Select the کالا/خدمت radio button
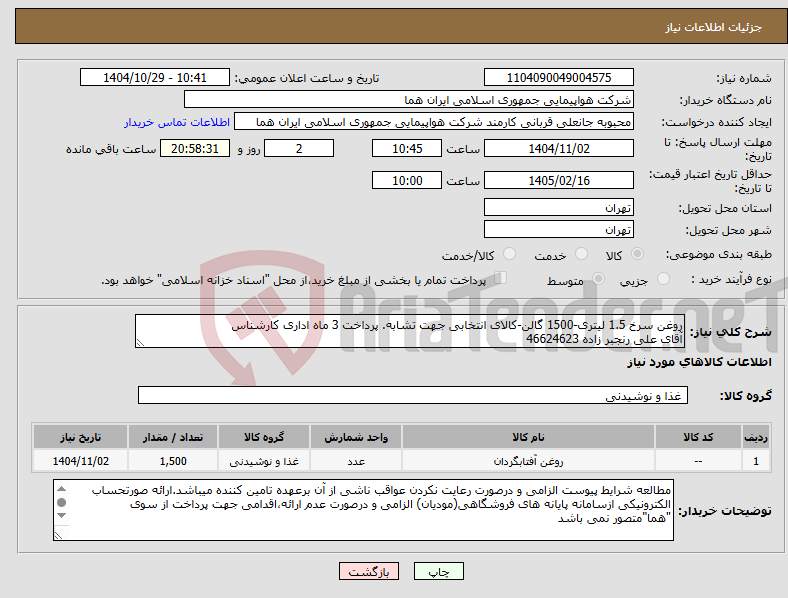Image resolution: width=788 pixels, height=598 pixels. 510,254
